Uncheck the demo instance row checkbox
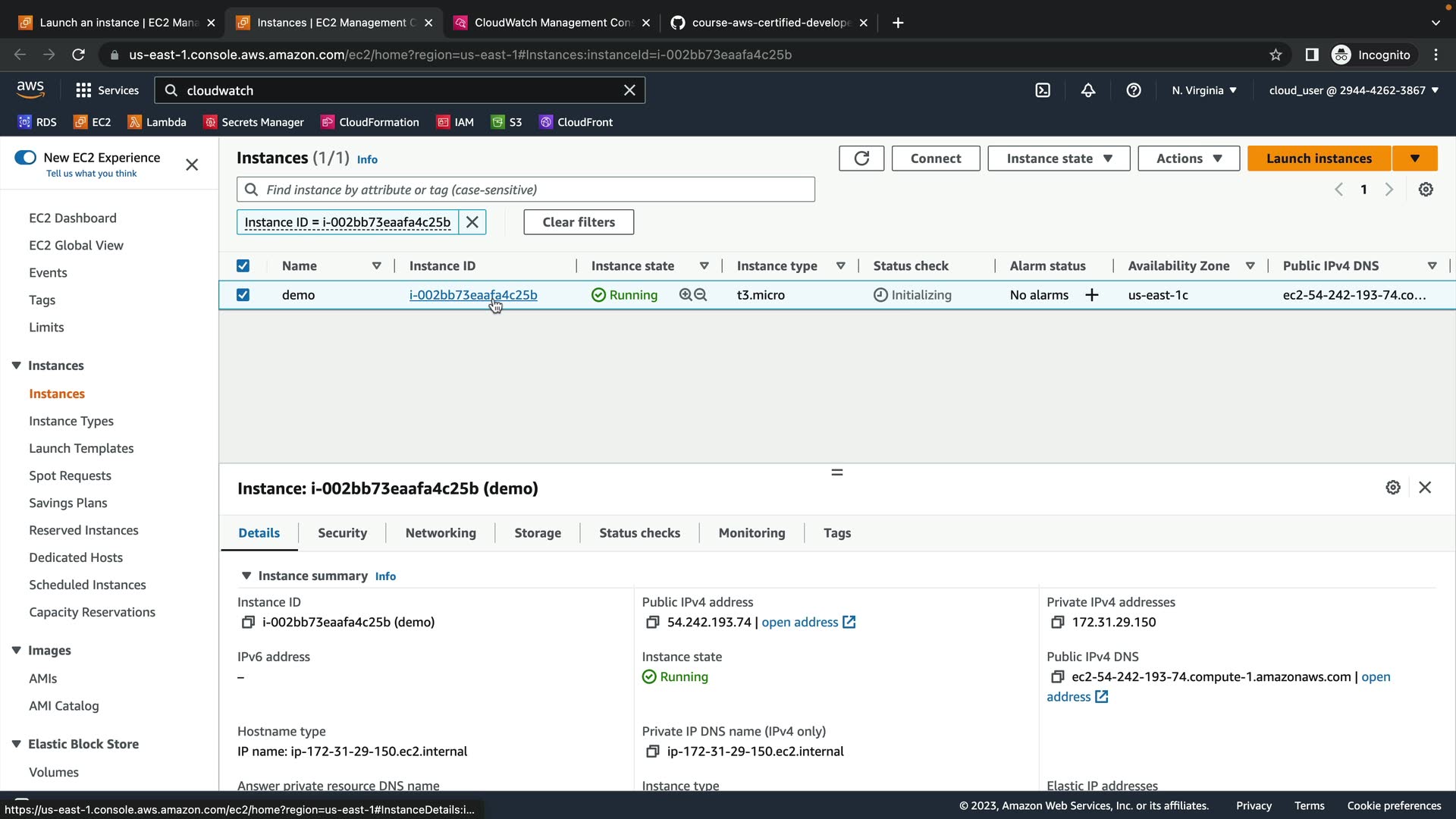The height and width of the screenshot is (819, 1456). pyautogui.click(x=243, y=295)
